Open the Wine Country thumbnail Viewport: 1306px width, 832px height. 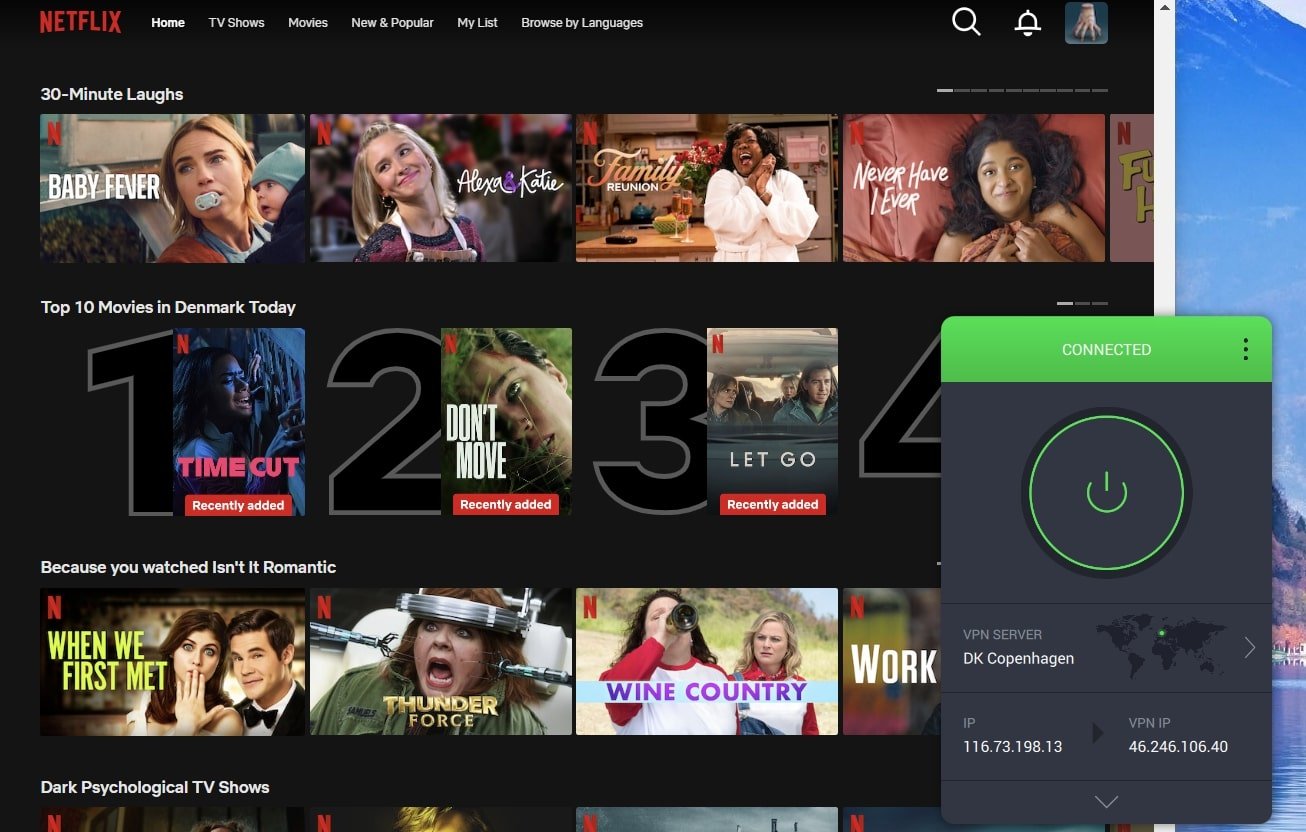click(707, 662)
